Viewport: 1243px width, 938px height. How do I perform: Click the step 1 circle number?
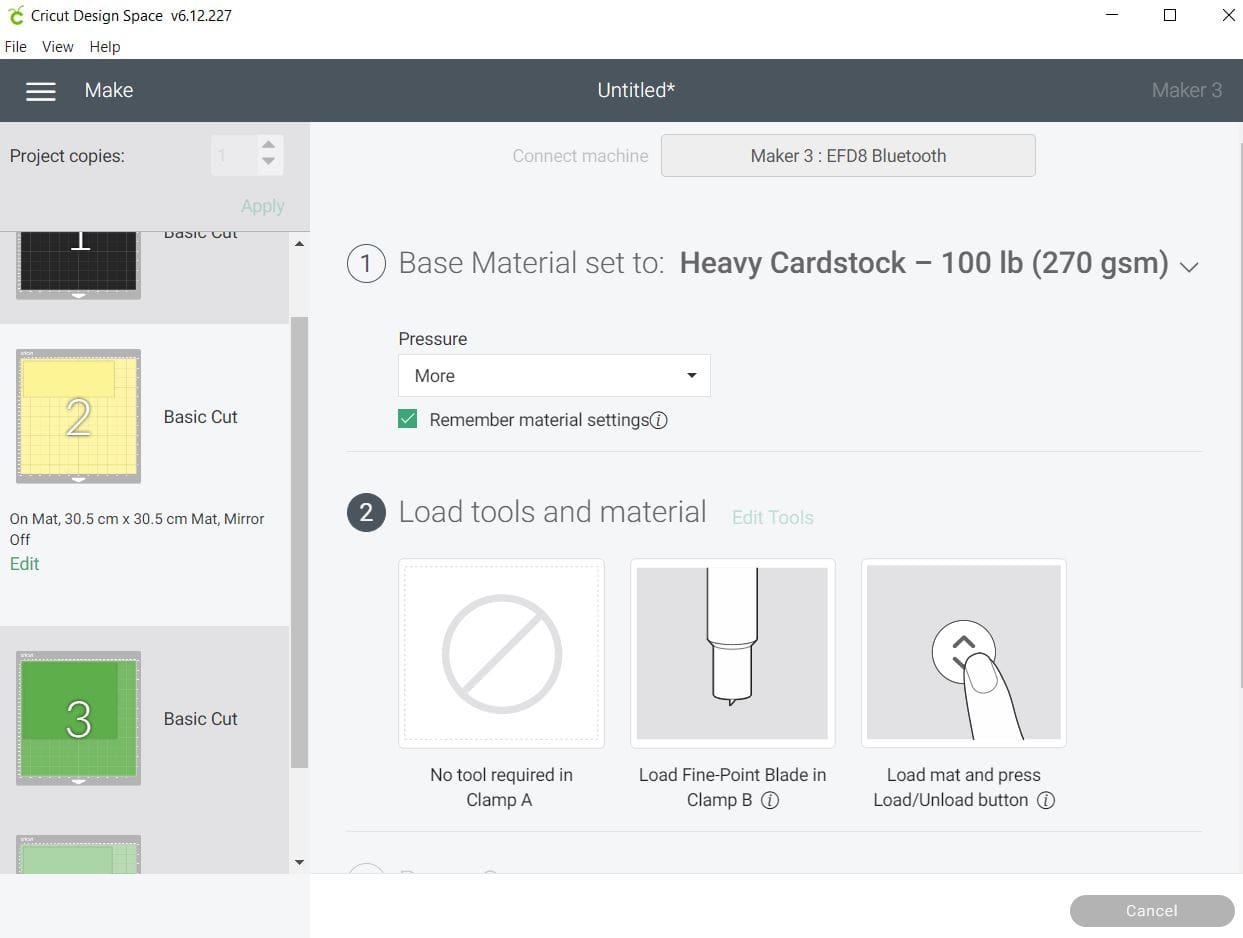[366, 263]
